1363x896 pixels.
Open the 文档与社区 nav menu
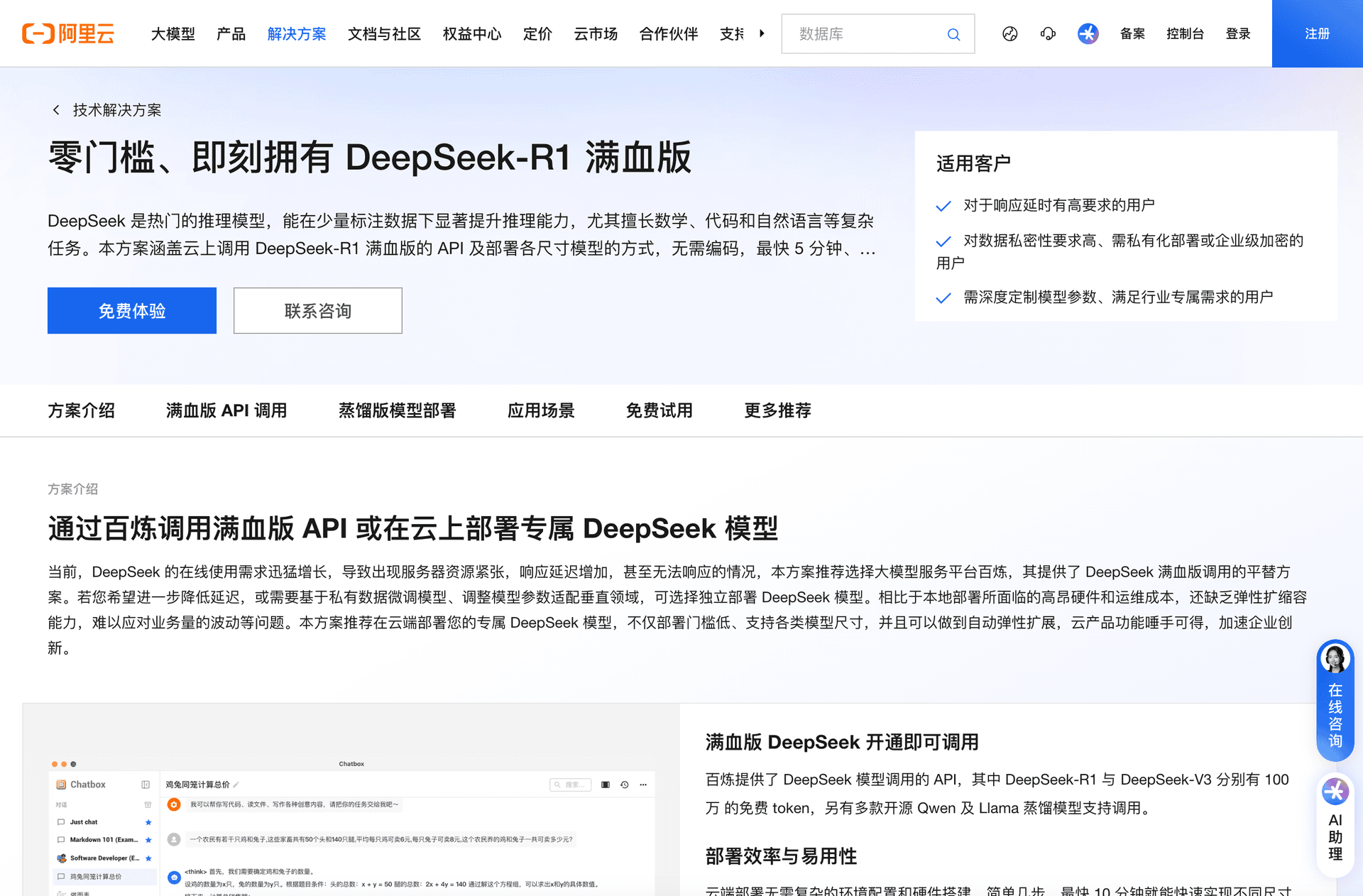click(x=384, y=34)
